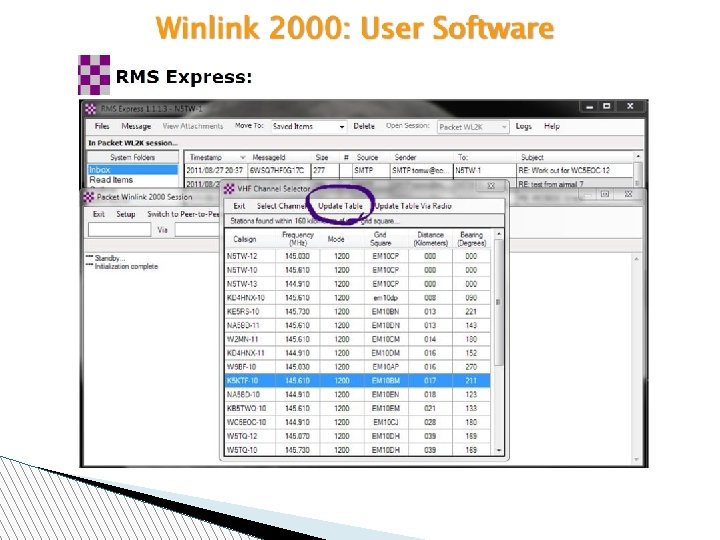Open the Message menu in RMS Express
Screen dimensions: 720x540
pos(136,126)
